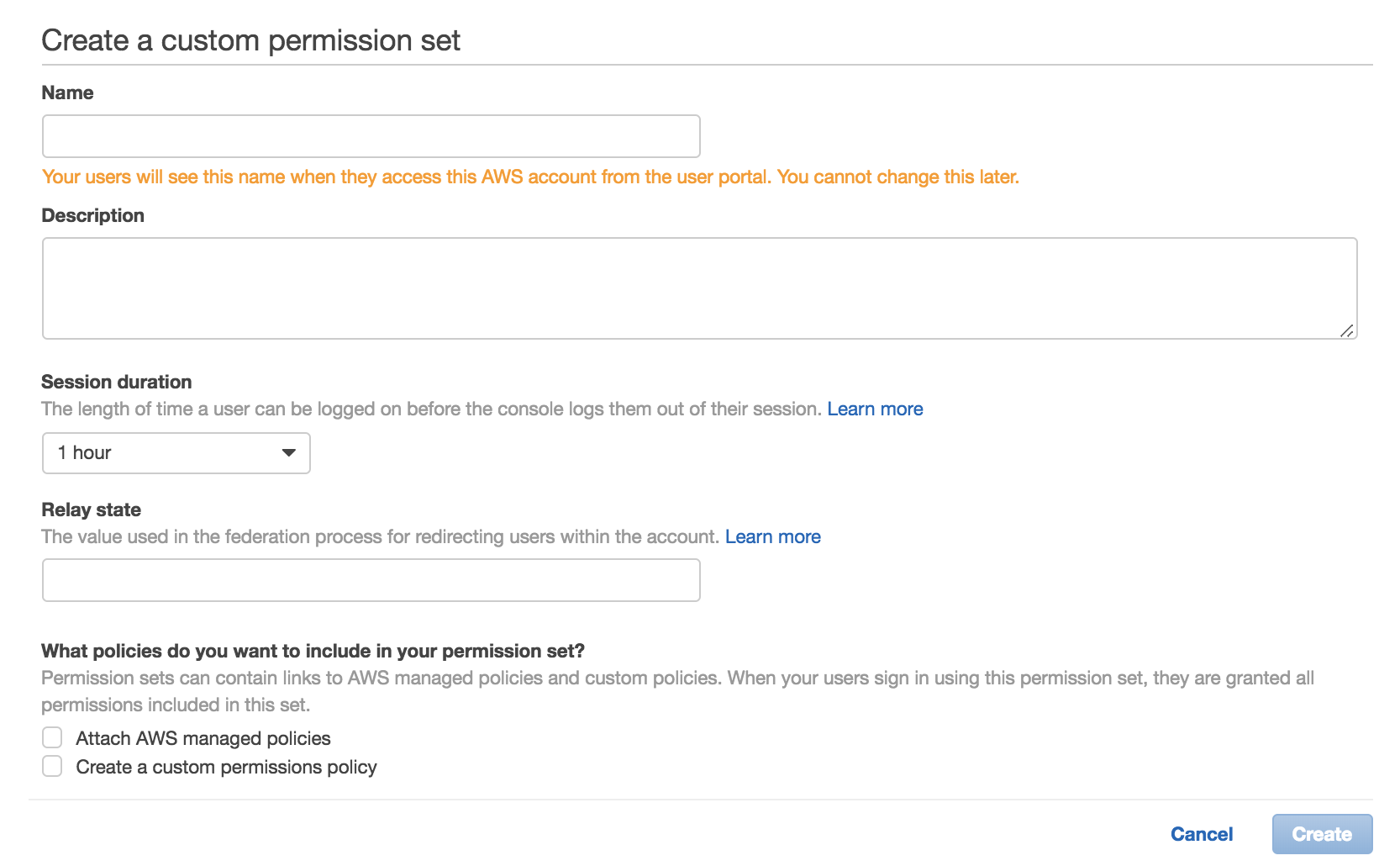Grab the Description box resize handle
1400x866 pixels.
tap(1346, 330)
